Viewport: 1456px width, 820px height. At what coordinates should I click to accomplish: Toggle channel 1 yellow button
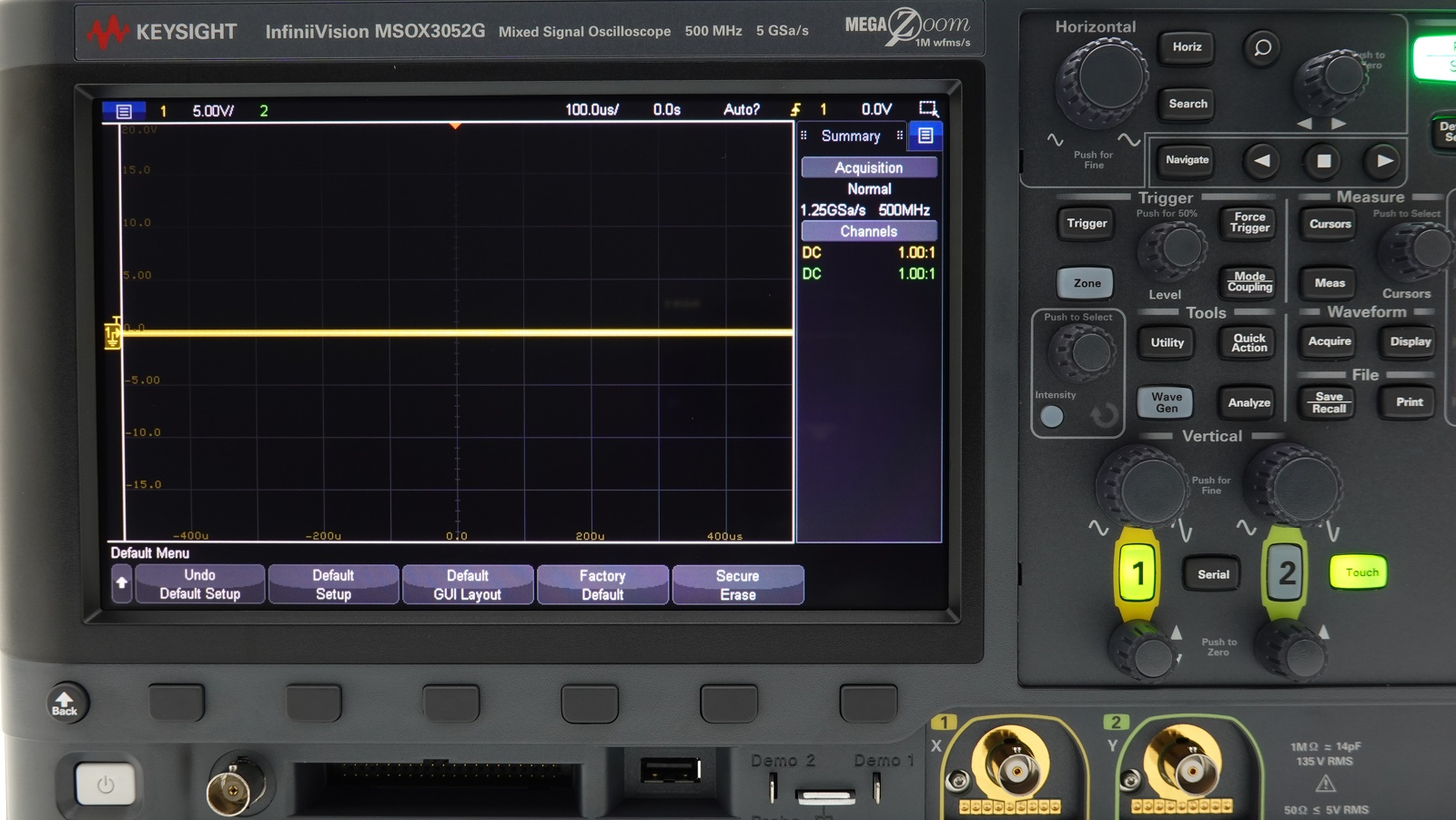pyautogui.click(x=1137, y=572)
